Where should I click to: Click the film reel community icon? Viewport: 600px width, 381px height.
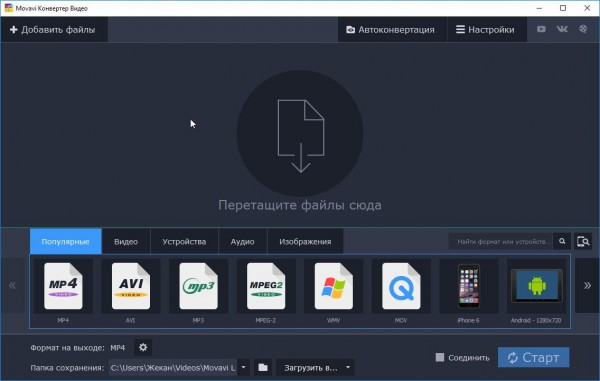tap(583, 29)
